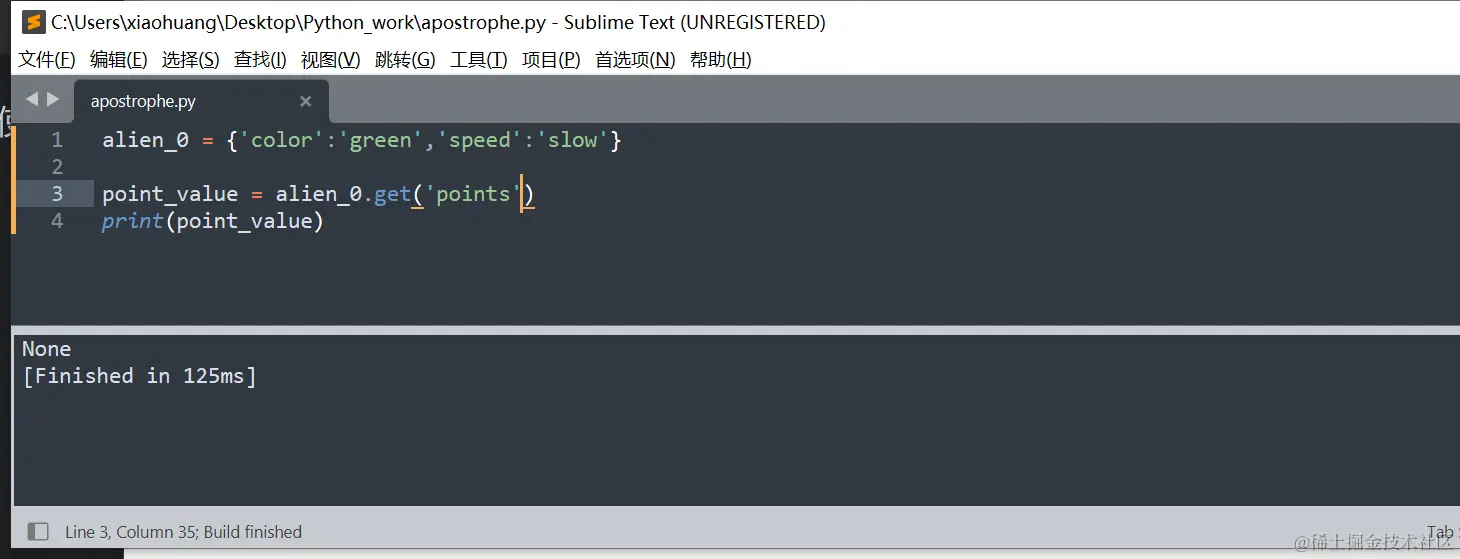Select the apostrophe.py tab

(200, 101)
